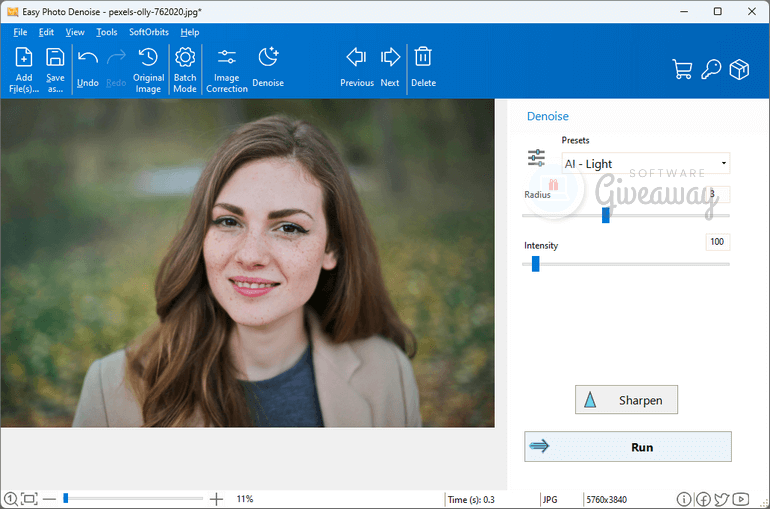The image size is (770, 509).
Task: Open the Tools menu
Action: pyautogui.click(x=107, y=32)
